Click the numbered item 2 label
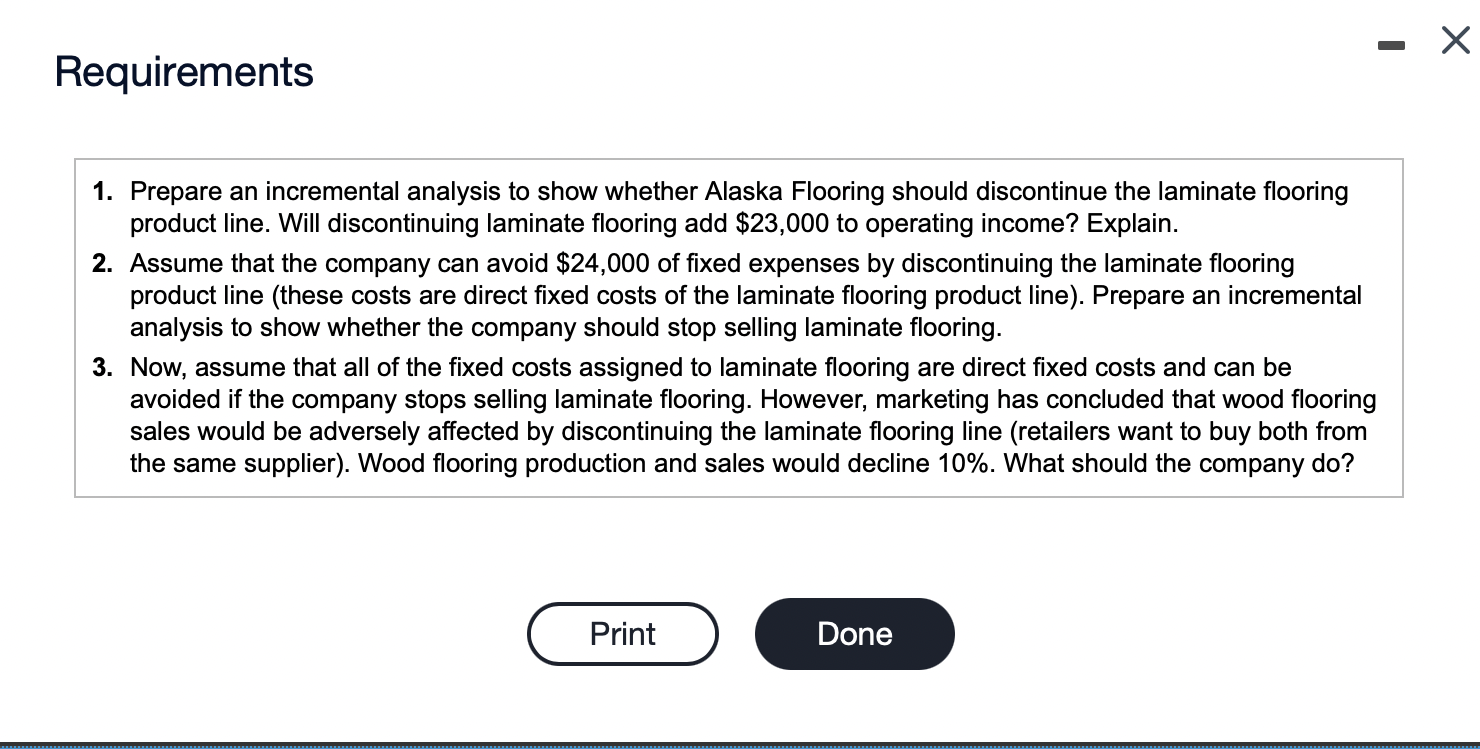Image resolution: width=1480 pixels, height=749 pixels. (x=101, y=263)
